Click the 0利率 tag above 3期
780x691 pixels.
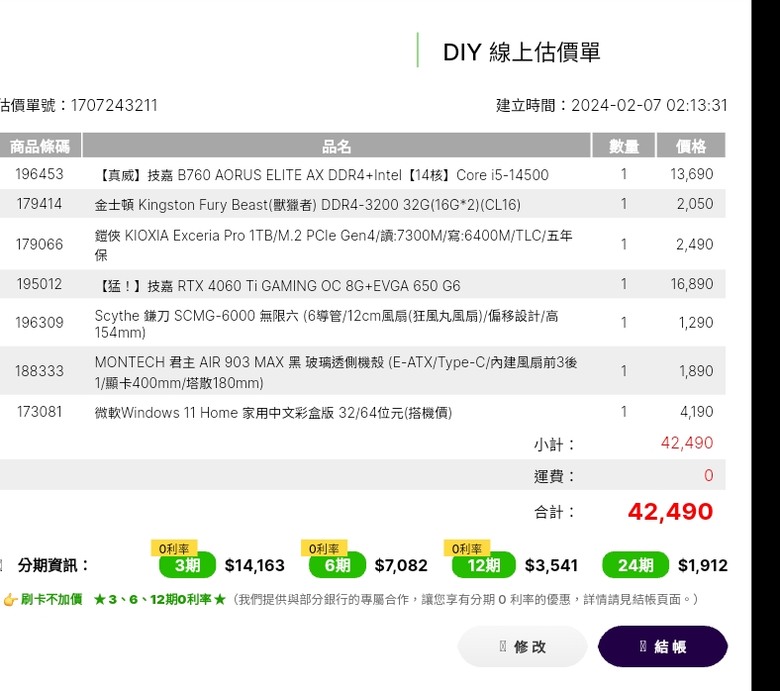pyautogui.click(x=174, y=548)
